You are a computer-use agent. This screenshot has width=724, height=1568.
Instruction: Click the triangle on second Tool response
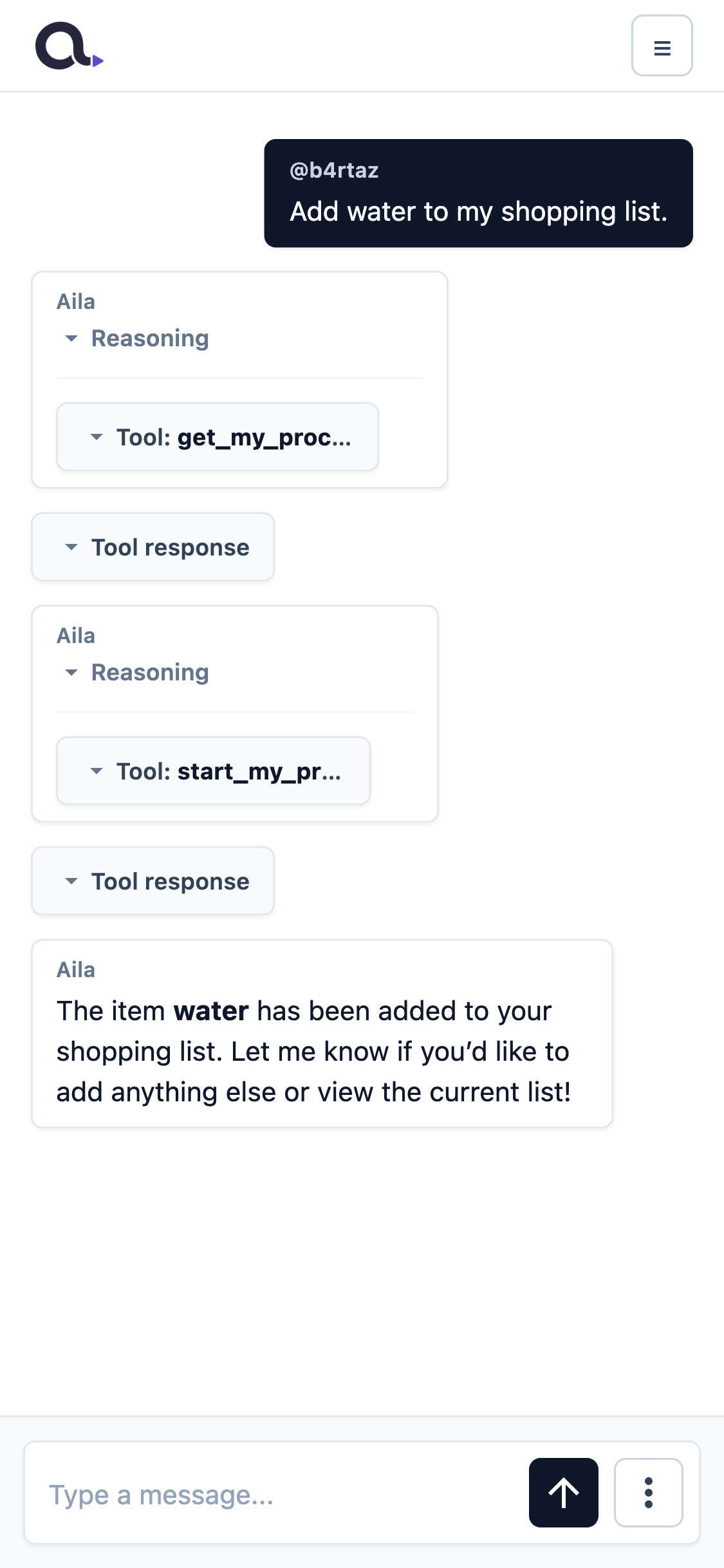pos(71,881)
